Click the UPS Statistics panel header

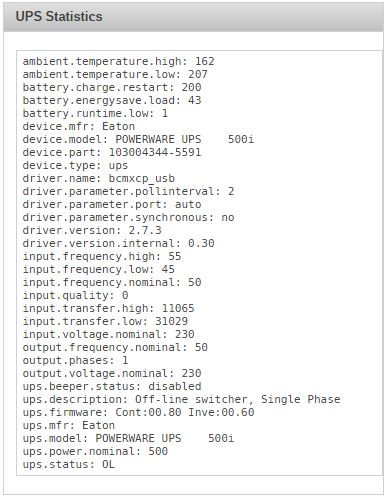pyautogui.click(x=193, y=17)
